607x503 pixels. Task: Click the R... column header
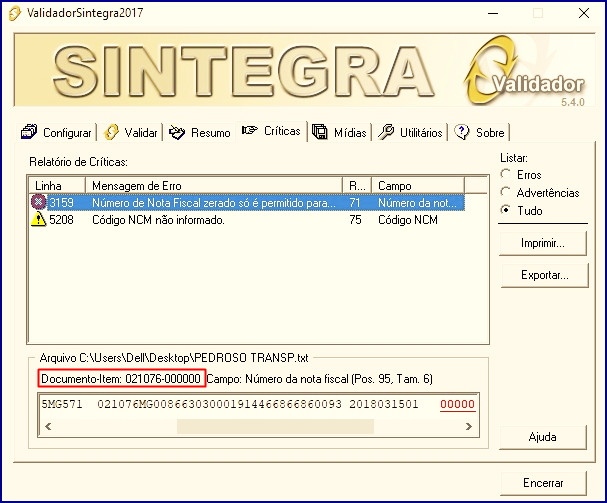357,185
